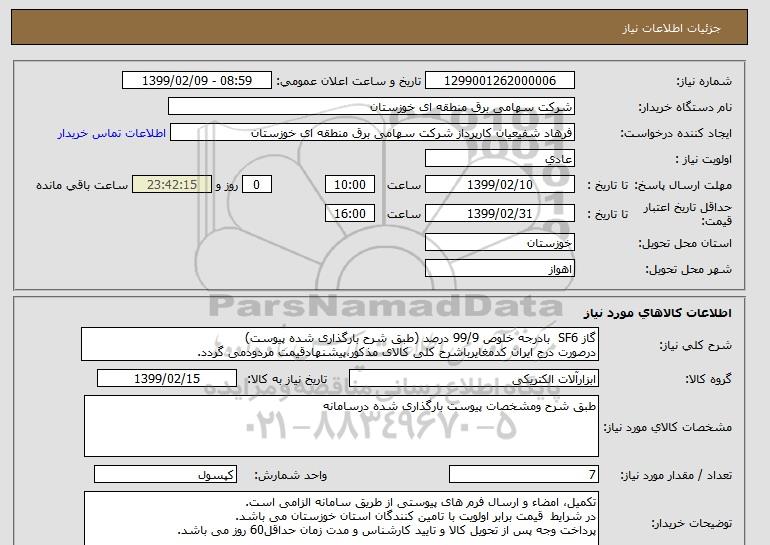This screenshot has width=770, height=545.
Task: Click the شهر محل تحویل label
Action: (688, 269)
